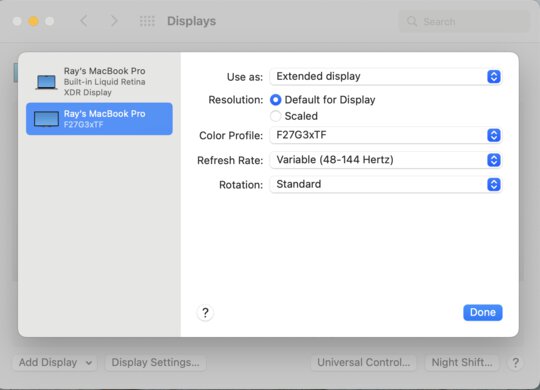The width and height of the screenshot is (540, 390).
Task: Show all preferences grid icon
Action: (147, 21)
